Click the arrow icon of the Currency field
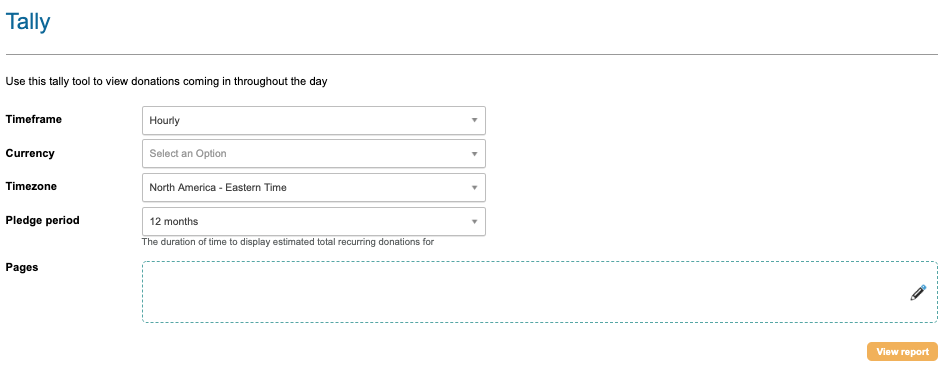Image resolution: width=949 pixels, height=373 pixels. click(x=474, y=154)
